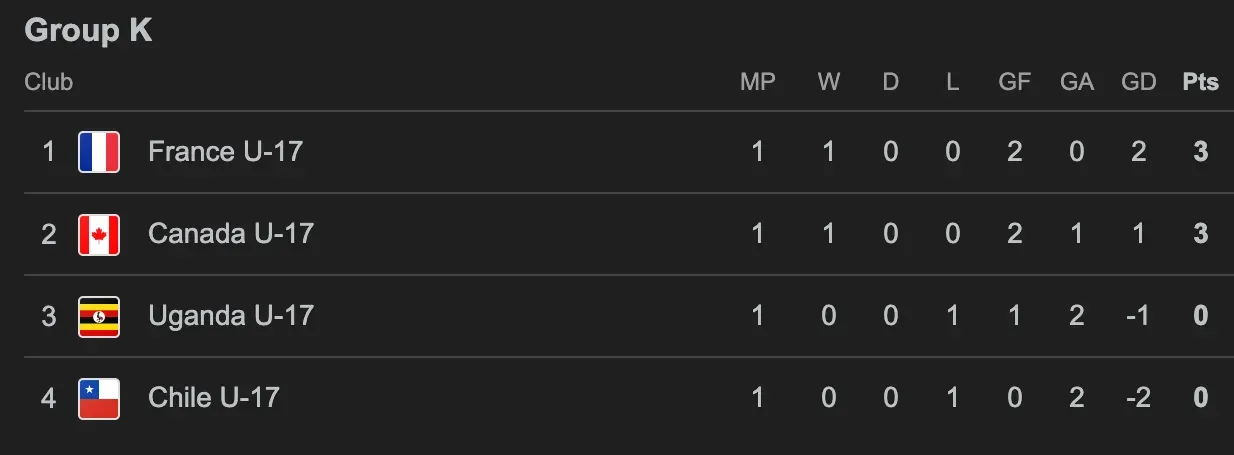Click the GF column header
This screenshot has width=1234, height=455.
tap(1014, 82)
